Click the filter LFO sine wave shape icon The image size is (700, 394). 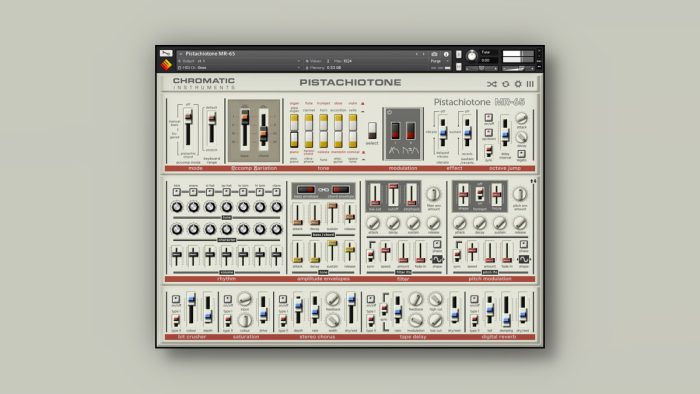point(437,259)
